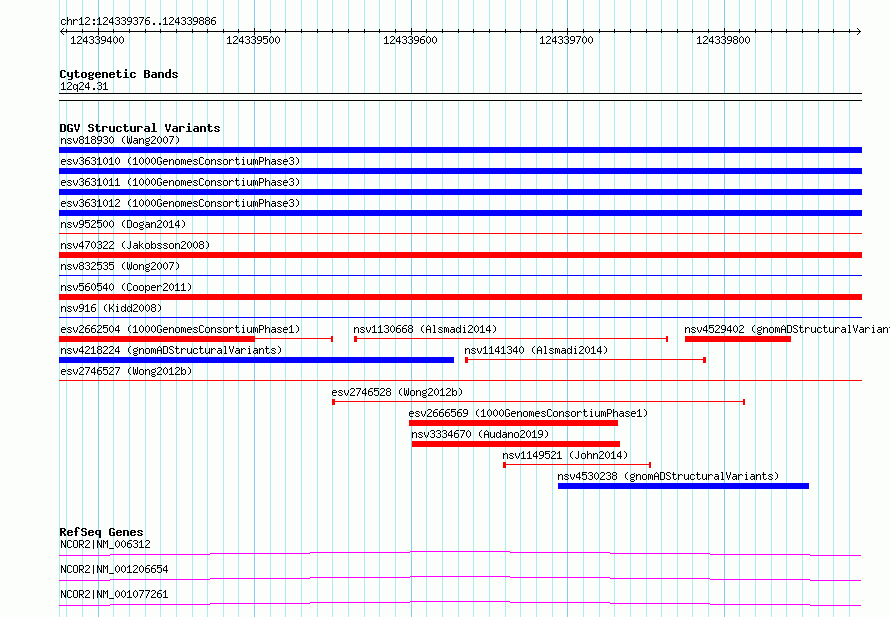The width and height of the screenshot is (890, 617).
Task: Click the blue bar of nsv4530238
Action: click(x=683, y=486)
